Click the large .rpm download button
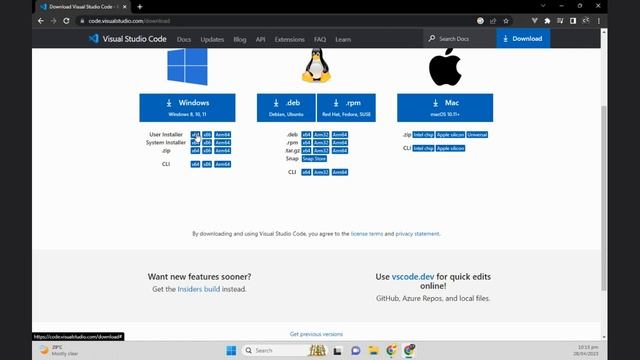Screen dimensions: 640x360 pos(346,108)
